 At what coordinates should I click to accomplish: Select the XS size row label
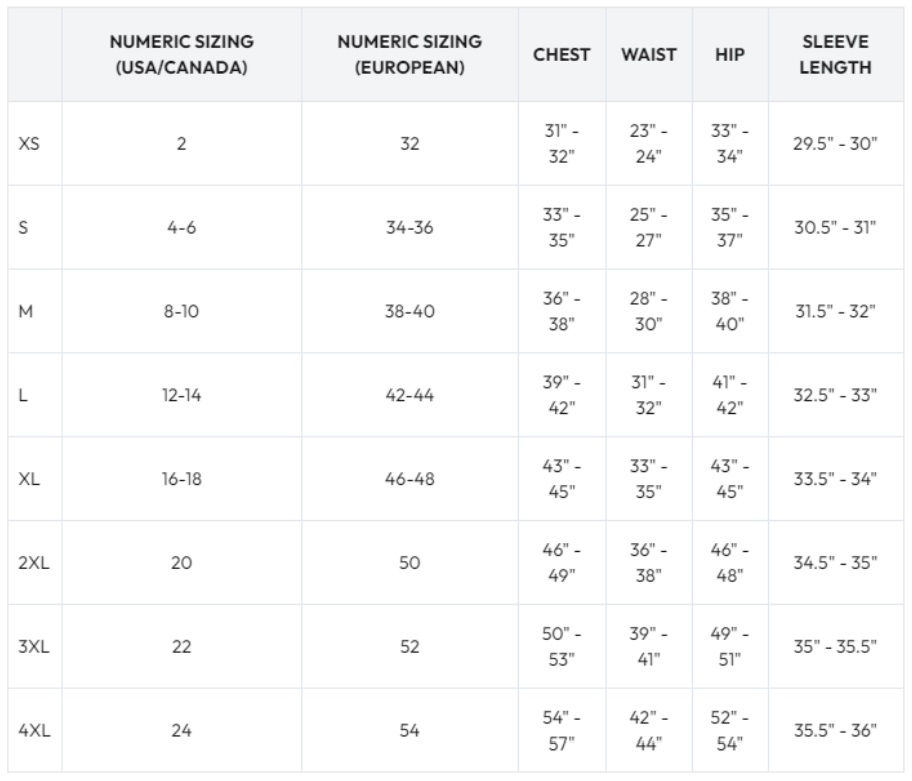[x=29, y=144]
